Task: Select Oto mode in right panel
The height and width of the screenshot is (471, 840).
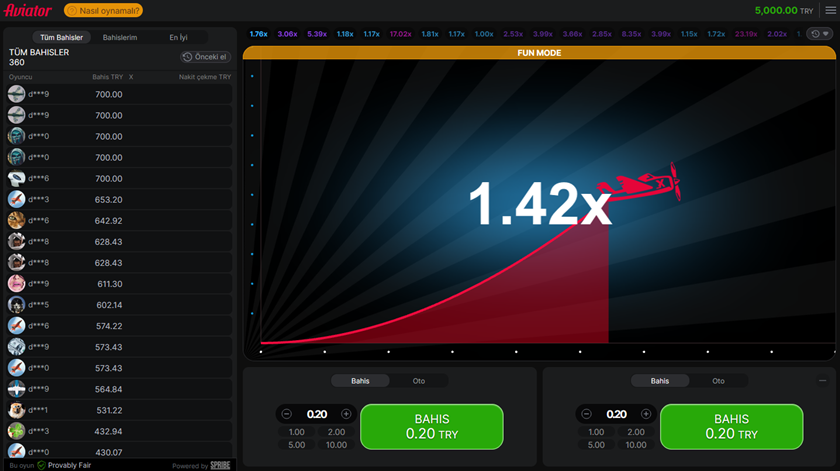Action: pos(718,381)
